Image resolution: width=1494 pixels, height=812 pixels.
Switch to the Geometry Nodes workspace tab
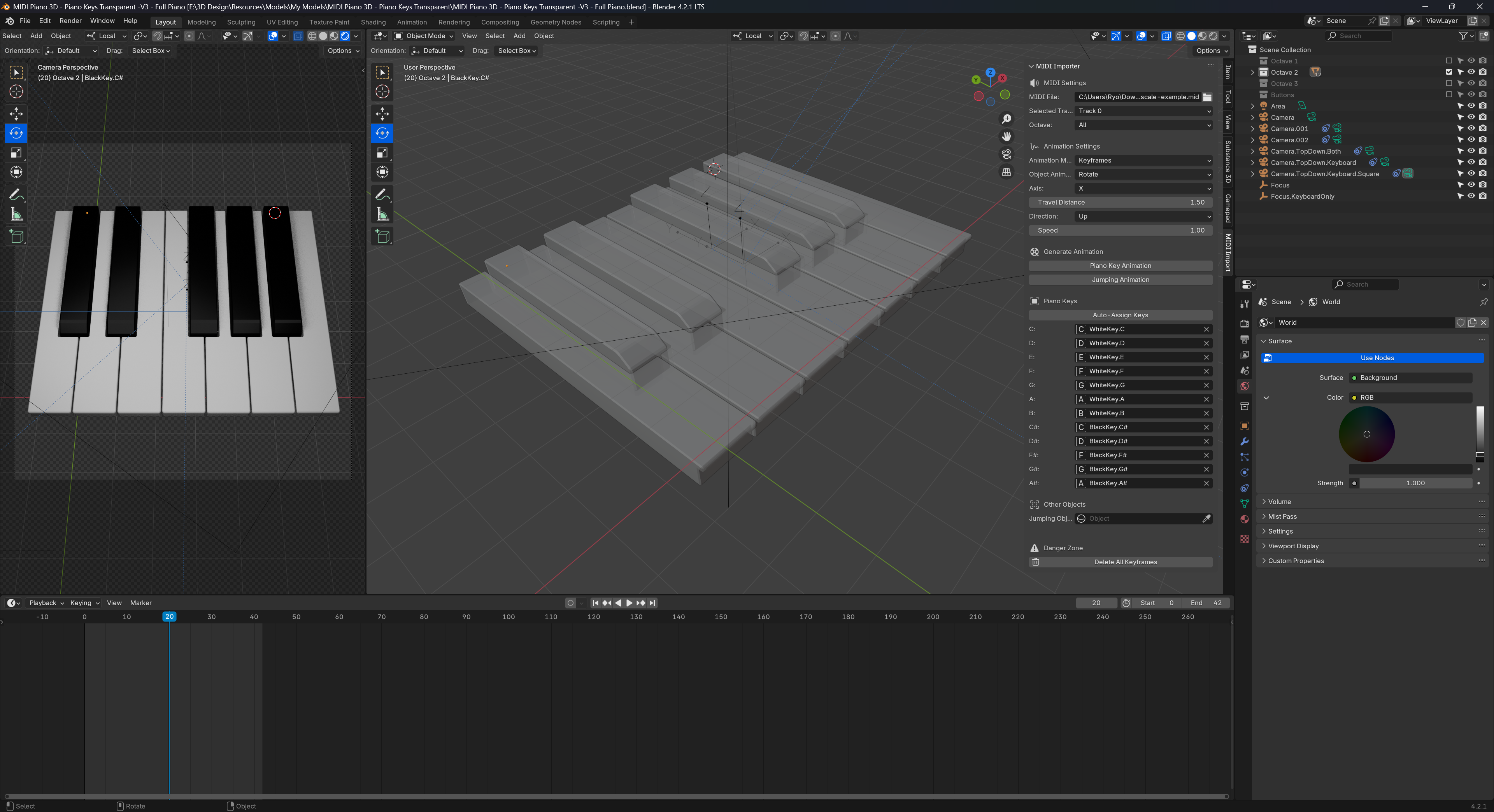pos(556,22)
